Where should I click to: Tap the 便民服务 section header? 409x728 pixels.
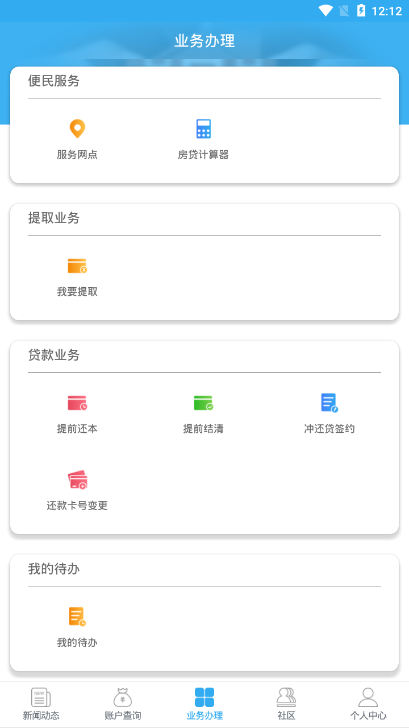click(54, 81)
